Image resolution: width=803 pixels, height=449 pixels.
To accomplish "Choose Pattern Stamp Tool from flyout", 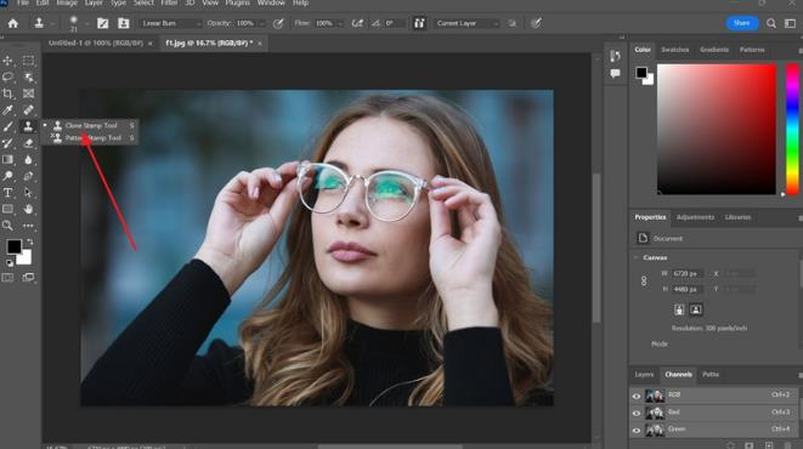I will (x=91, y=138).
